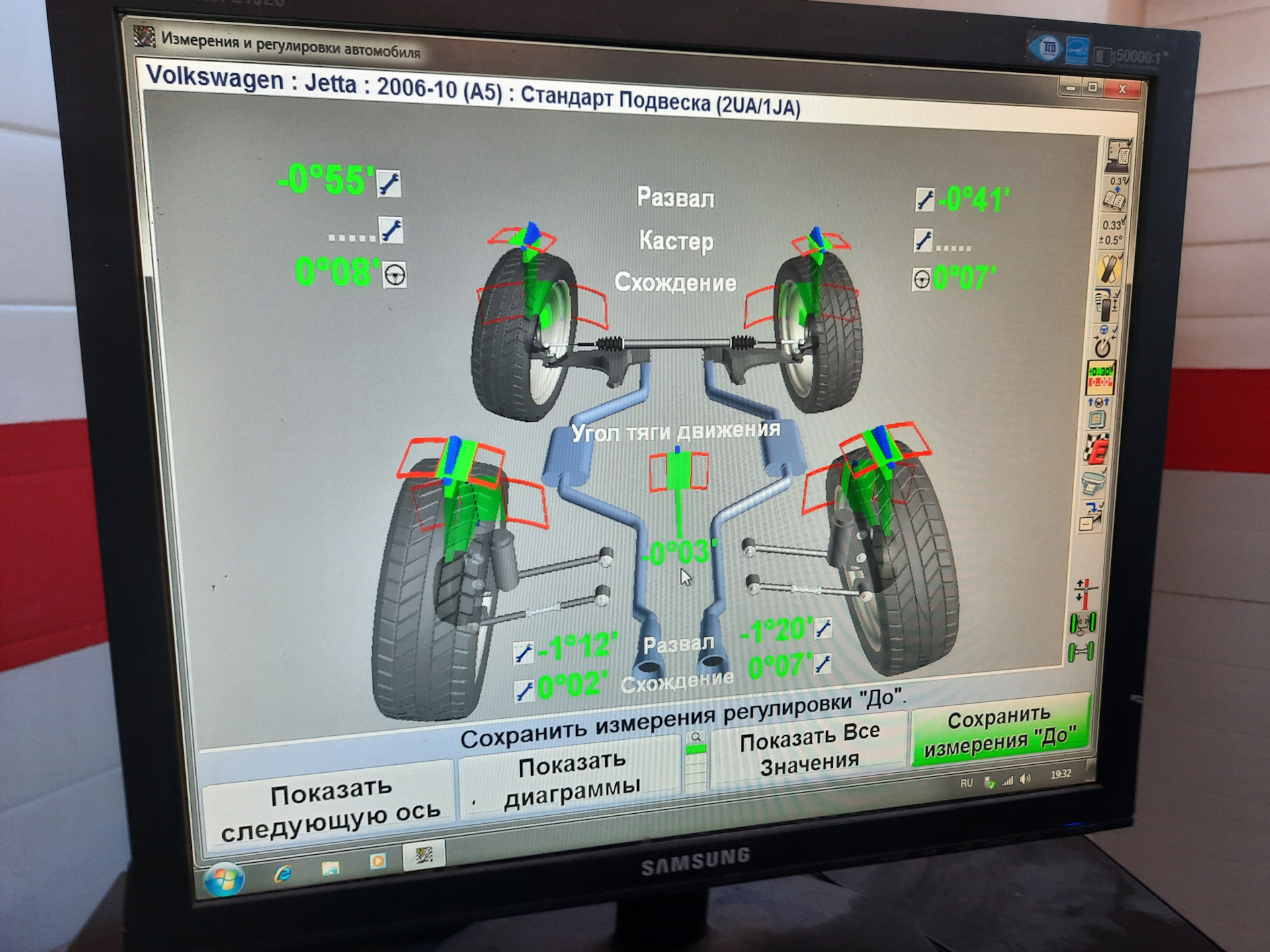Click the steering wheel icon beside 0°08' toe
The width and height of the screenshot is (1270, 952).
pyautogui.click(x=395, y=274)
